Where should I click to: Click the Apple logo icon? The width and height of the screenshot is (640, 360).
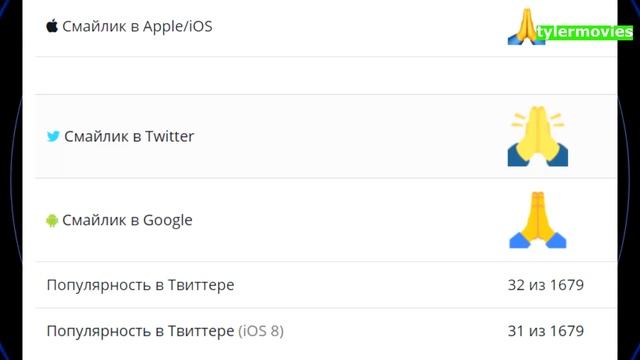coord(52,26)
